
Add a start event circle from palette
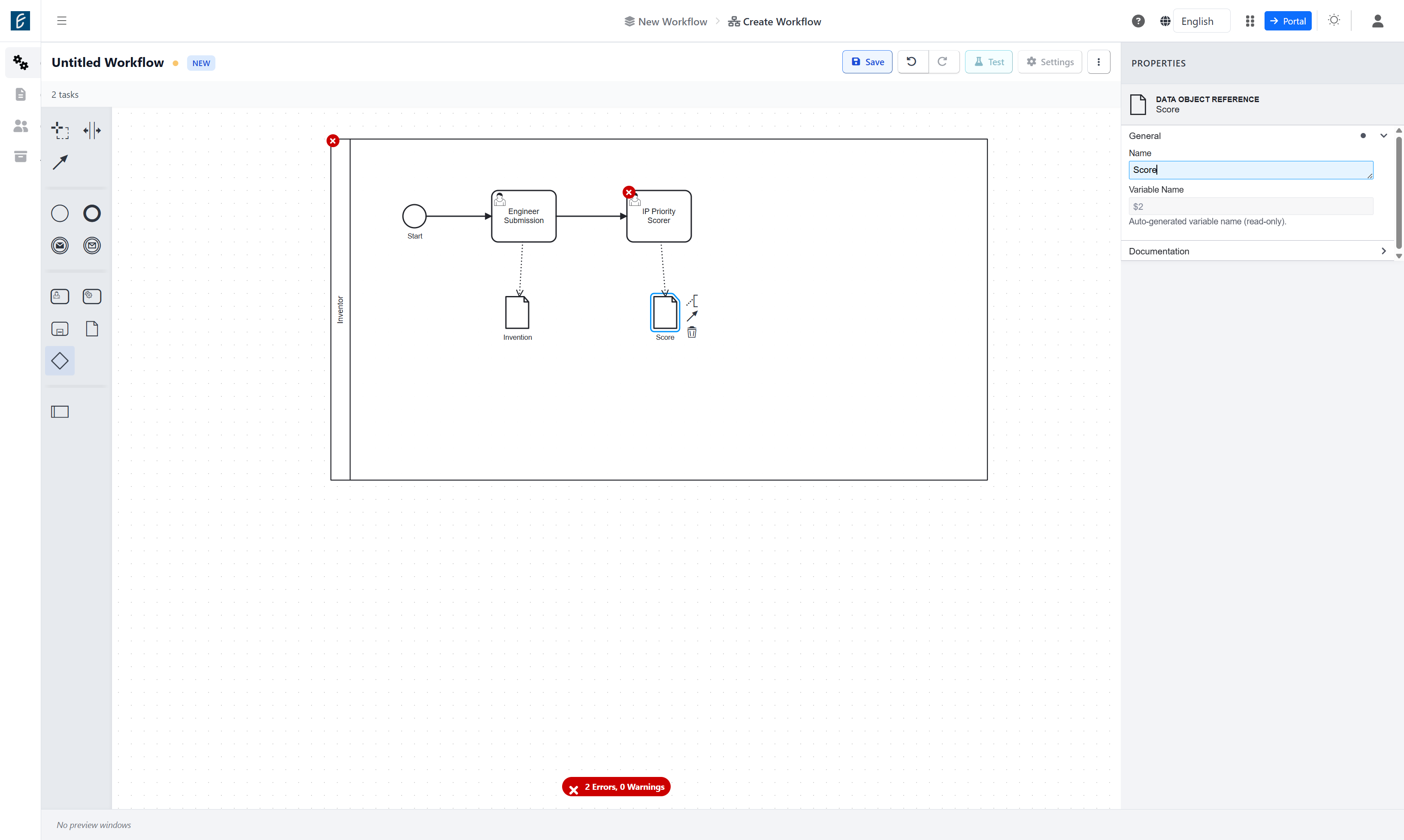coord(60,213)
